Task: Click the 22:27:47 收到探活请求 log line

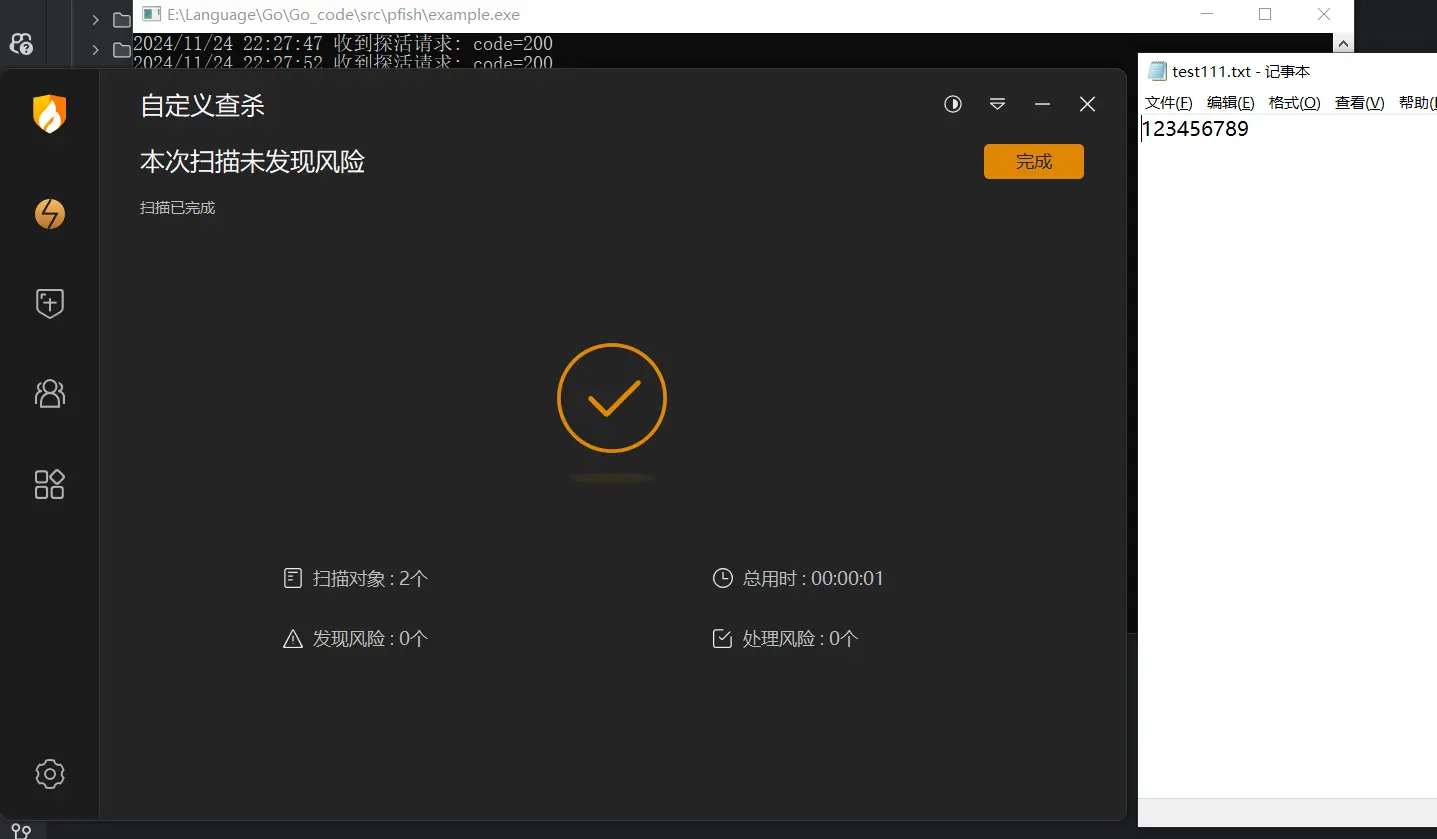Action: [342, 44]
